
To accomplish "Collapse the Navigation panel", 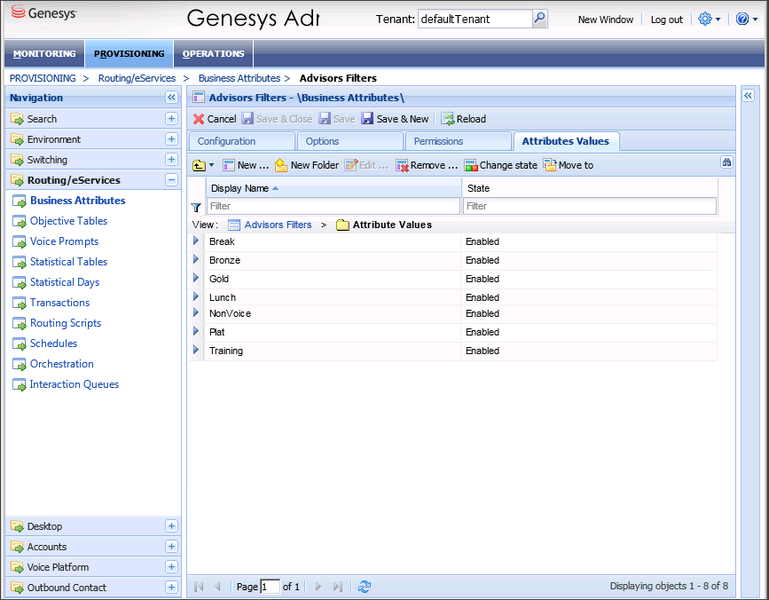I will point(171,97).
